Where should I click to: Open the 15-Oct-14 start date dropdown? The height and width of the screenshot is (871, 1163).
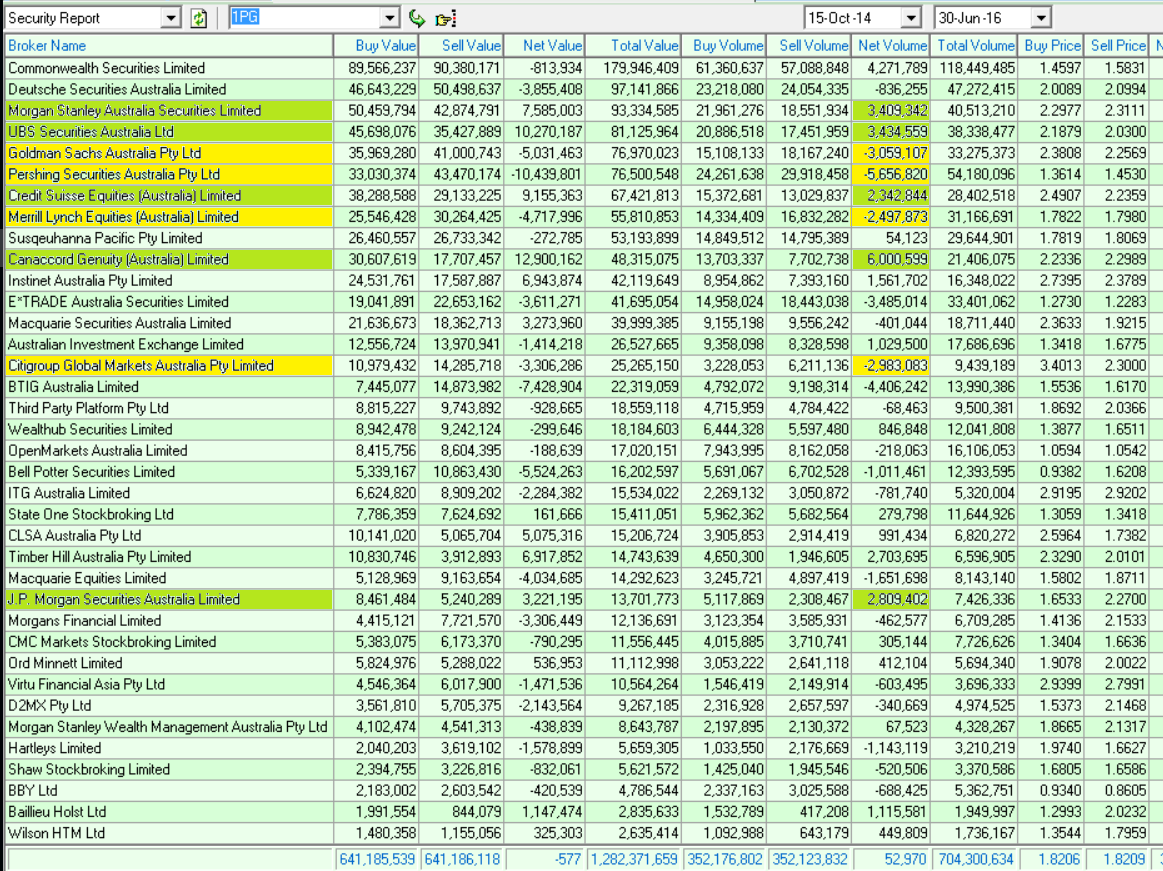tap(912, 18)
